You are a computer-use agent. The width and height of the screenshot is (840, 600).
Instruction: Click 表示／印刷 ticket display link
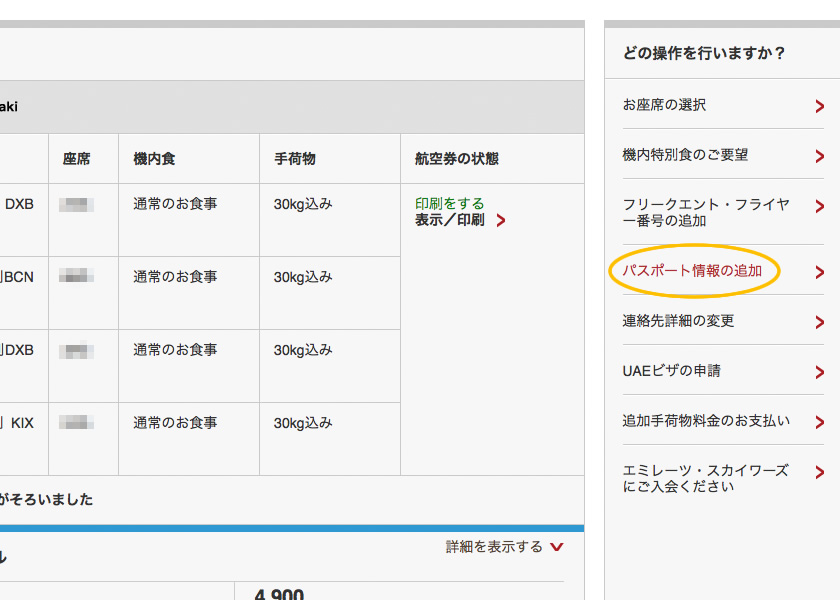pos(449,220)
